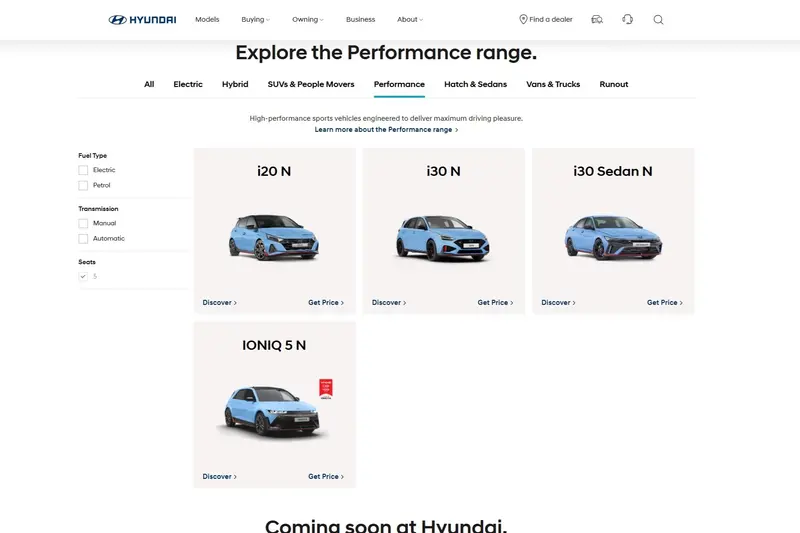Image resolution: width=800 pixels, height=533 pixels.
Task: Open the Hyundai logo homepage link
Action: point(142,20)
